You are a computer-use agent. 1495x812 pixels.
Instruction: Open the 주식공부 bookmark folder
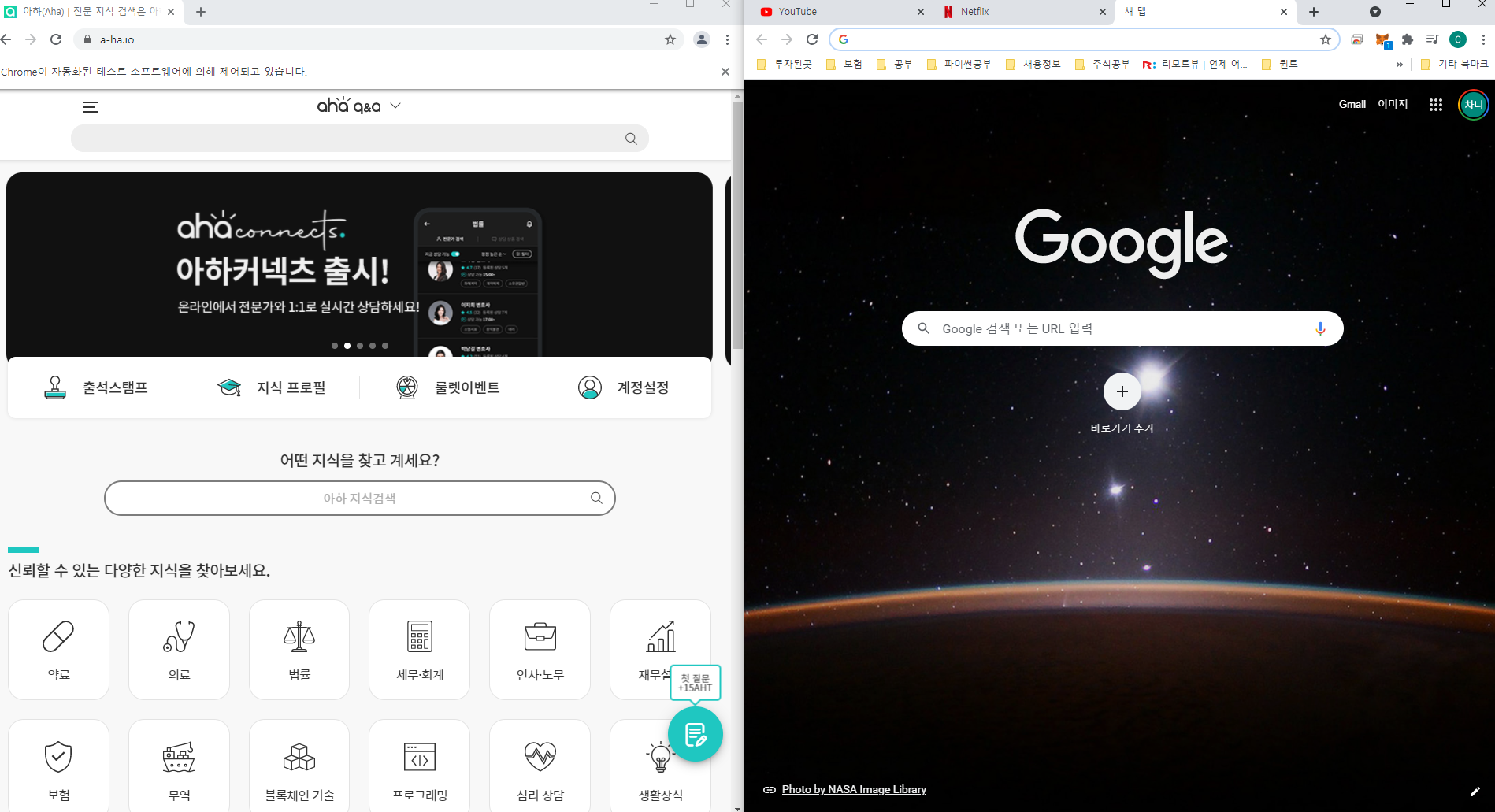tap(1102, 65)
